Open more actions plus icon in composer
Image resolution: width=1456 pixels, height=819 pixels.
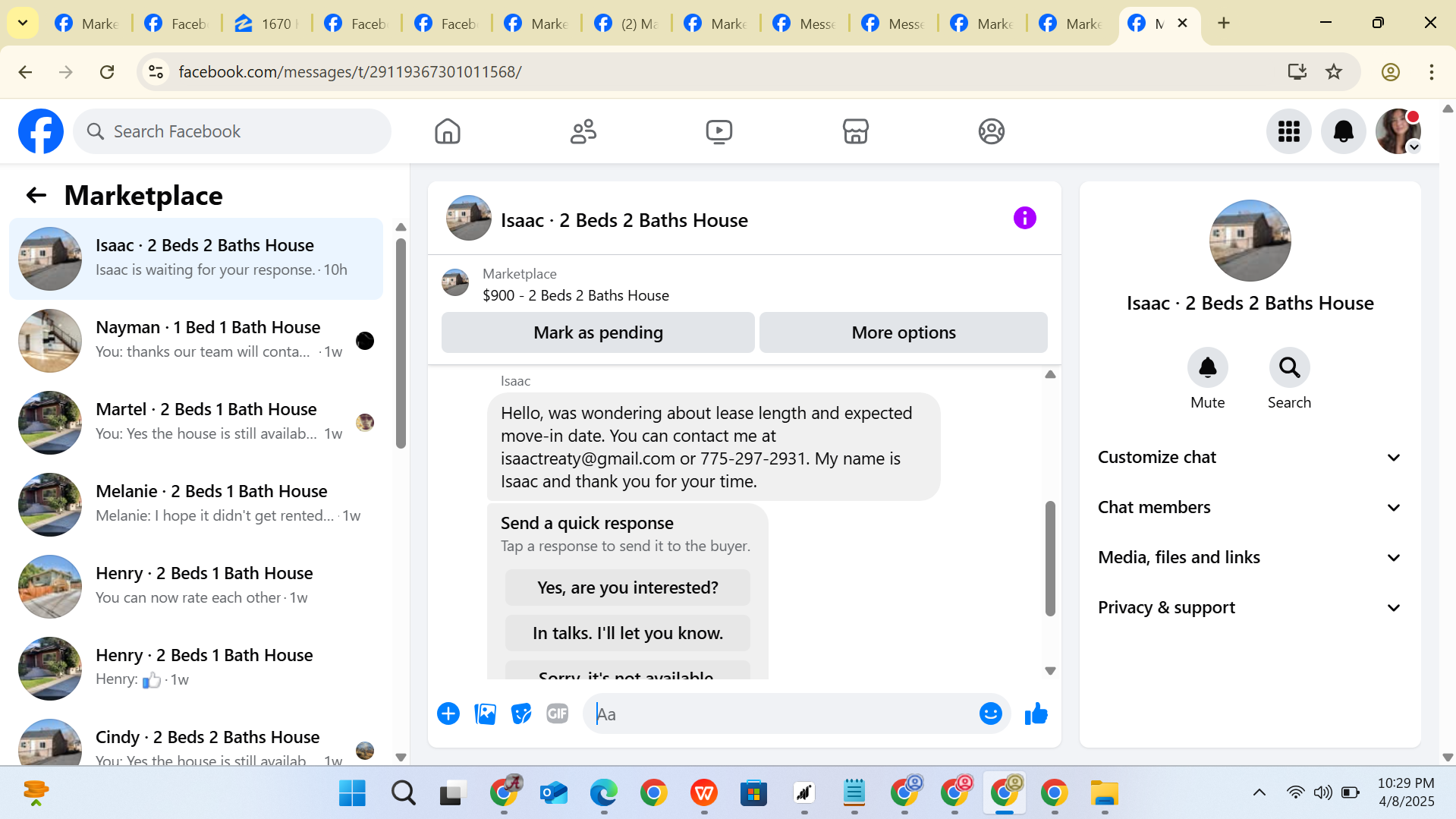pyautogui.click(x=448, y=713)
